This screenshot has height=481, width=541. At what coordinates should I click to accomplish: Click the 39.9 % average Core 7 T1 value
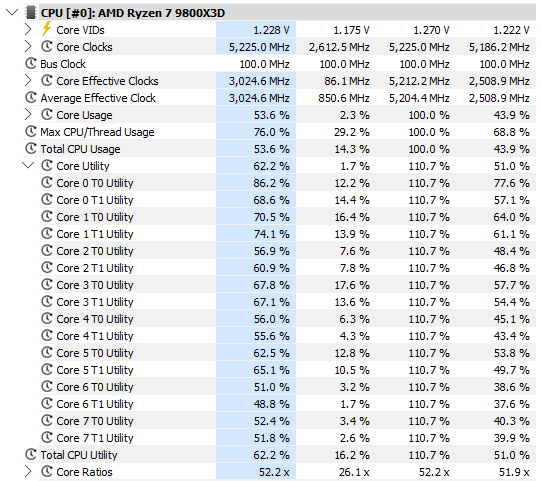[511, 438]
